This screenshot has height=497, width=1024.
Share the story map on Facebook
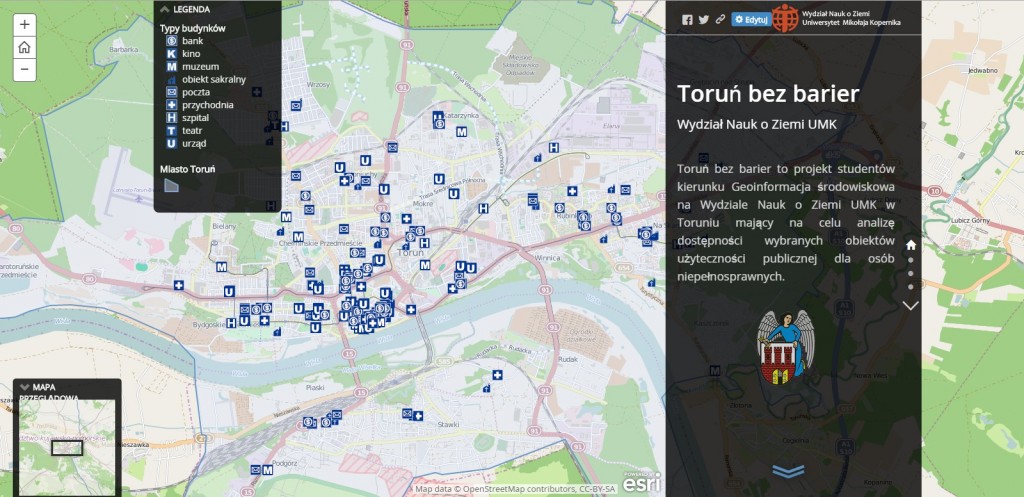tap(687, 20)
